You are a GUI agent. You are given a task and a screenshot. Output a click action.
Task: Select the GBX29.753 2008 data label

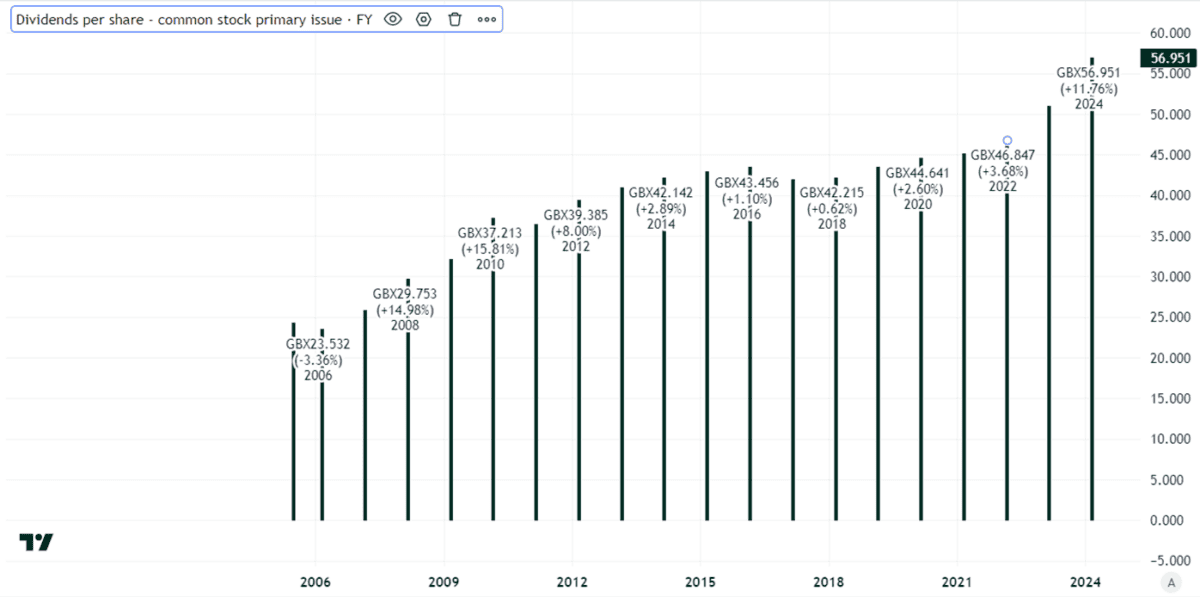pos(405,310)
